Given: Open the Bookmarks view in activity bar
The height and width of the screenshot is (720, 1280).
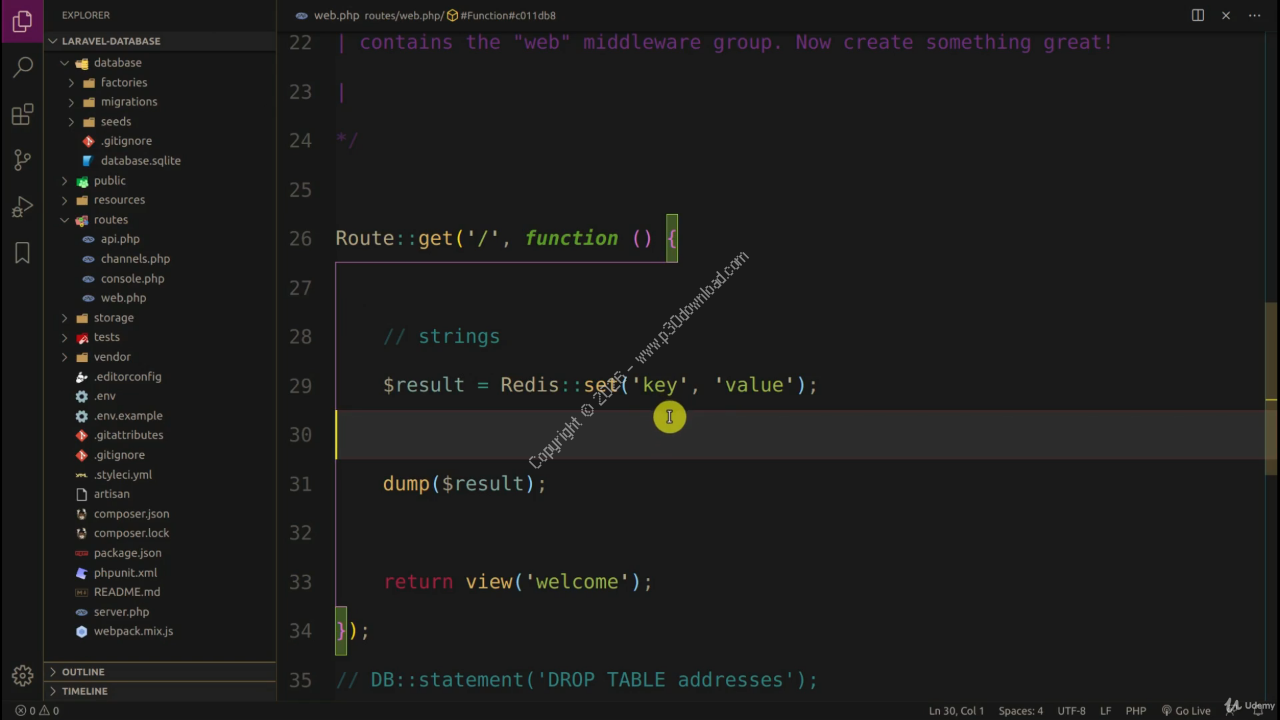Looking at the screenshot, I should coord(22,253).
